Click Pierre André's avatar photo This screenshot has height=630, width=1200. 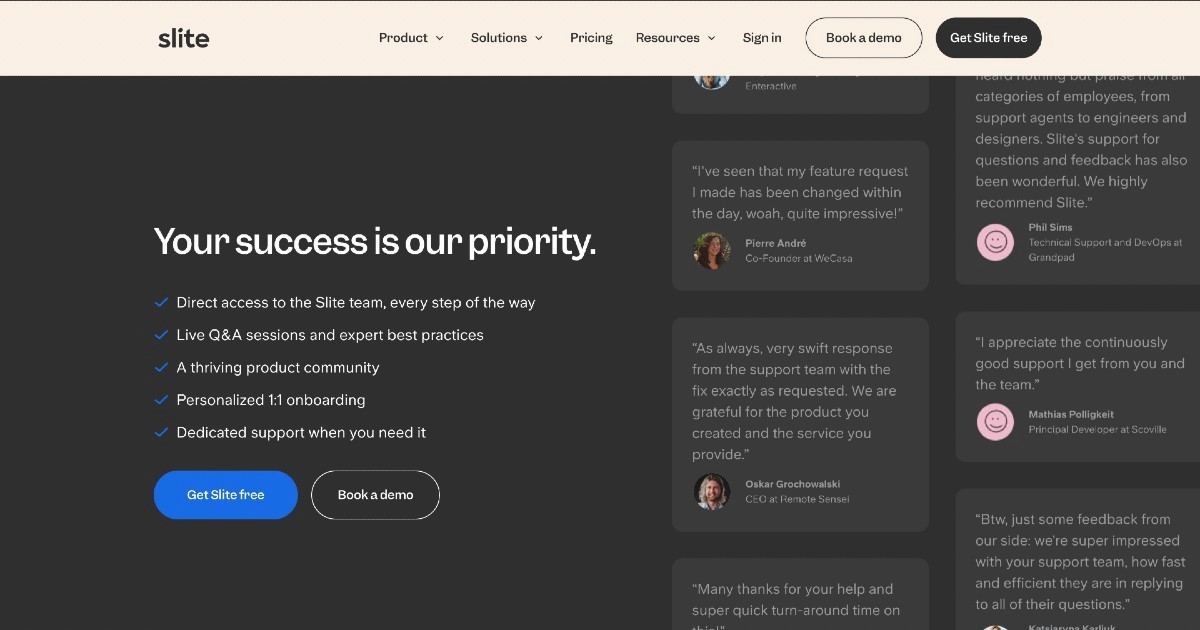click(x=712, y=251)
